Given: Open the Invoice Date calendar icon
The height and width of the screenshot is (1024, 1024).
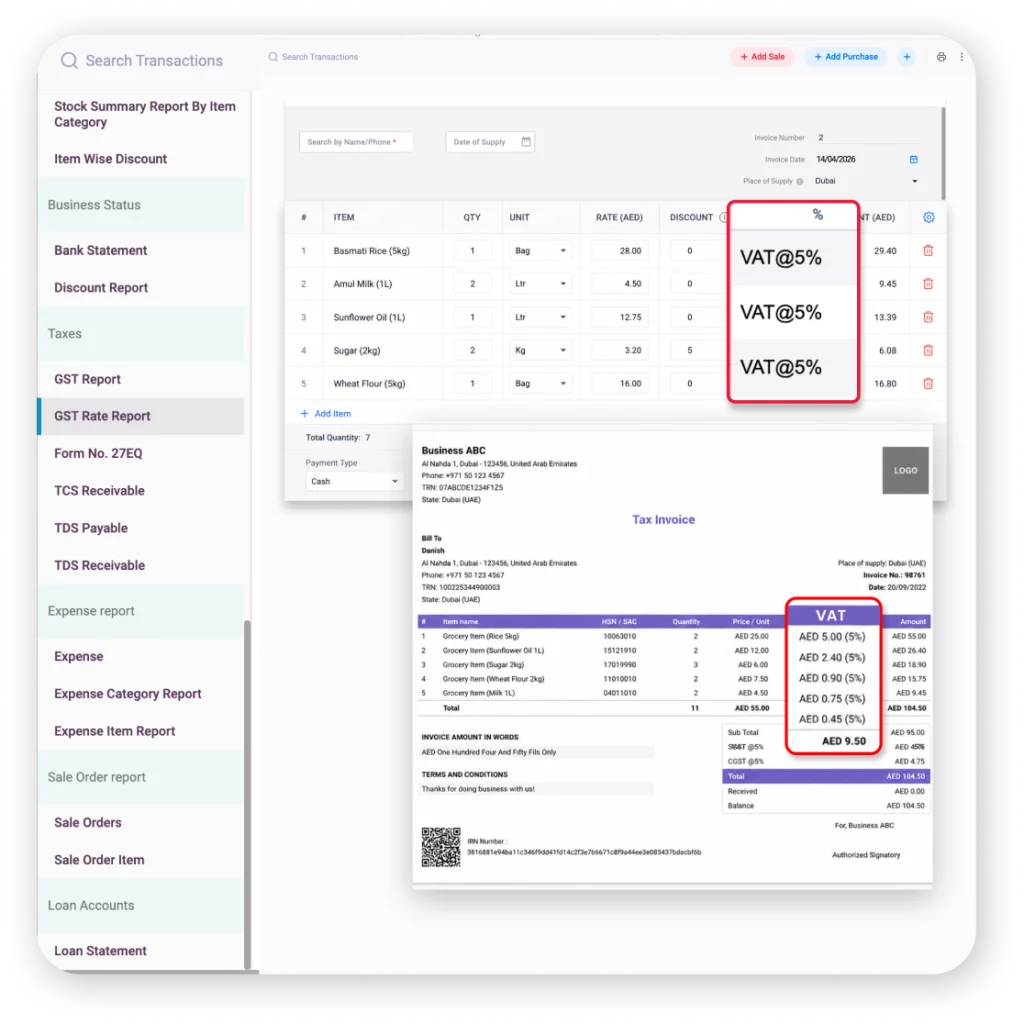Looking at the screenshot, I should [x=914, y=159].
